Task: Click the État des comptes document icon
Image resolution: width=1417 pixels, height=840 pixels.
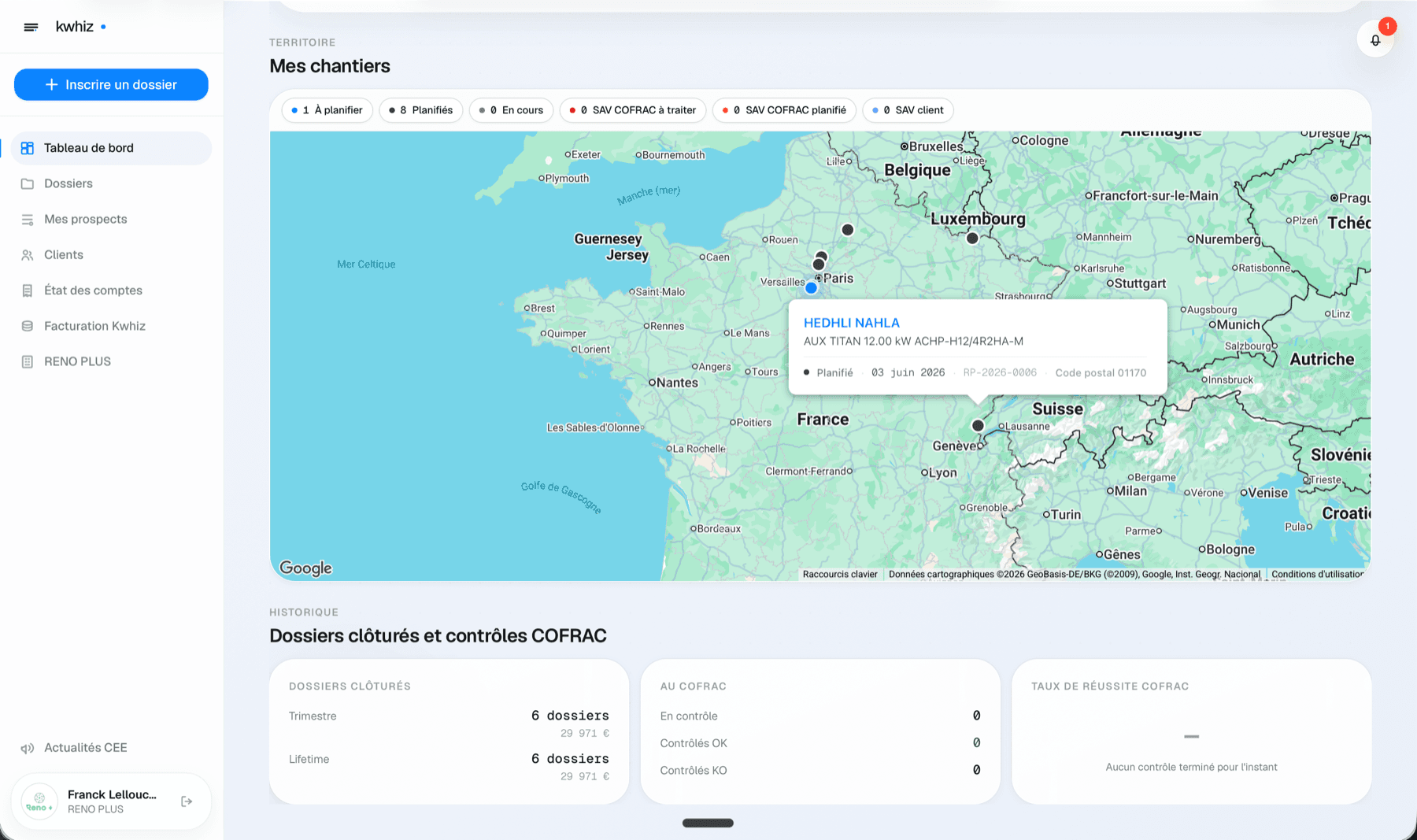Action: (28, 290)
